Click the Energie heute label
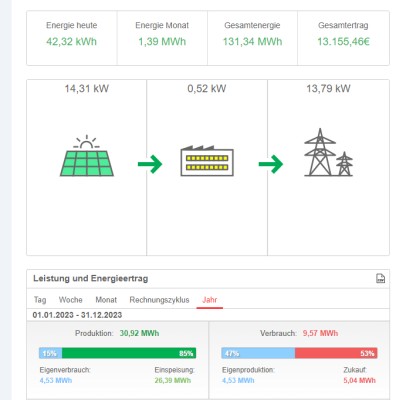Viewport: 396px width, 400px height. [71, 25]
